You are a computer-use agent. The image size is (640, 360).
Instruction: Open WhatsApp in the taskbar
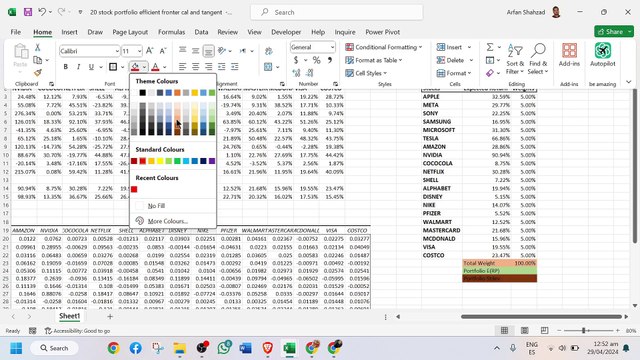coord(224,348)
